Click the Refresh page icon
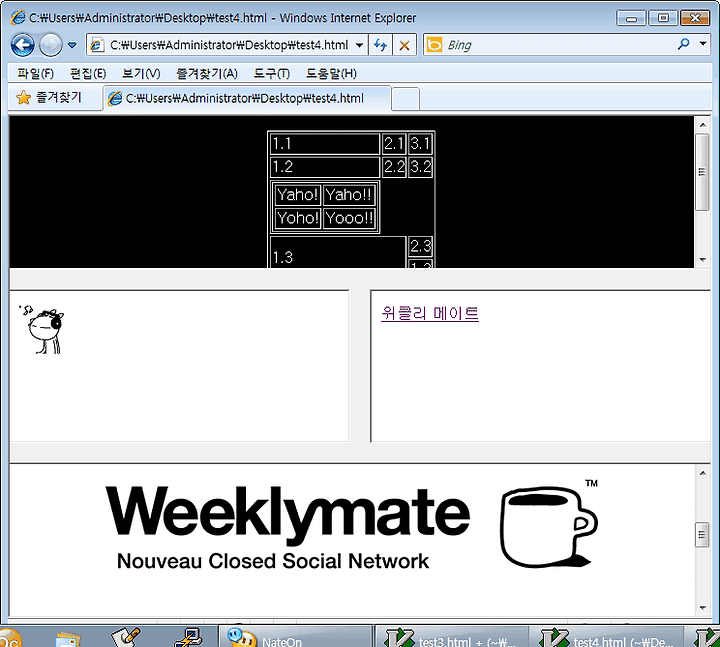The height and width of the screenshot is (647, 720). 380,45
